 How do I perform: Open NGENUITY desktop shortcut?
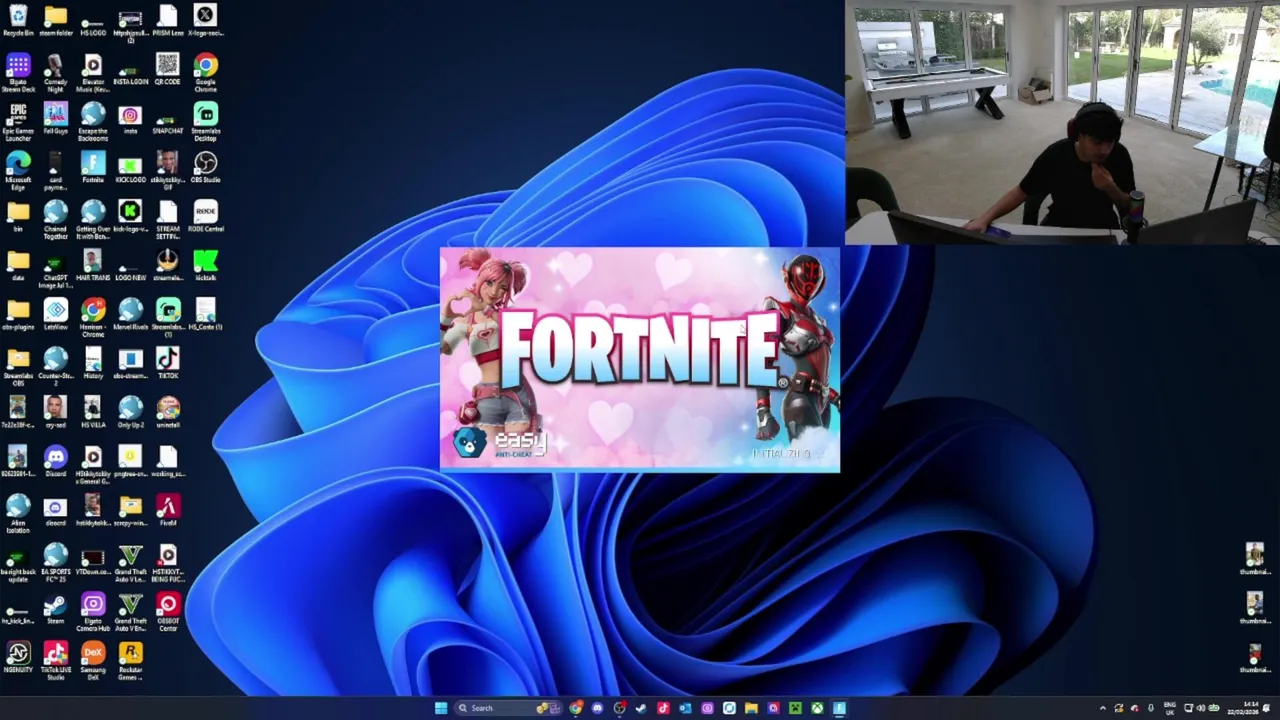coord(18,657)
